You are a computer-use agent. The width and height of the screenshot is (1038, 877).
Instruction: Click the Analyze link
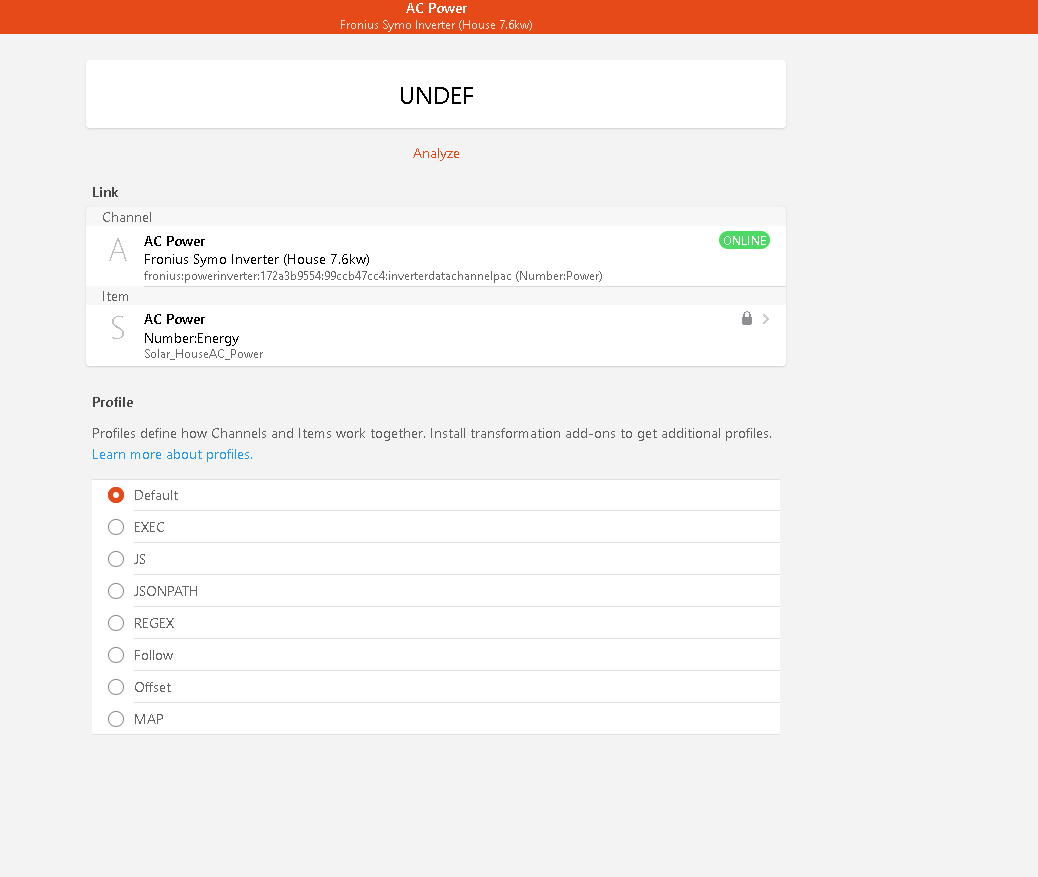coord(436,153)
